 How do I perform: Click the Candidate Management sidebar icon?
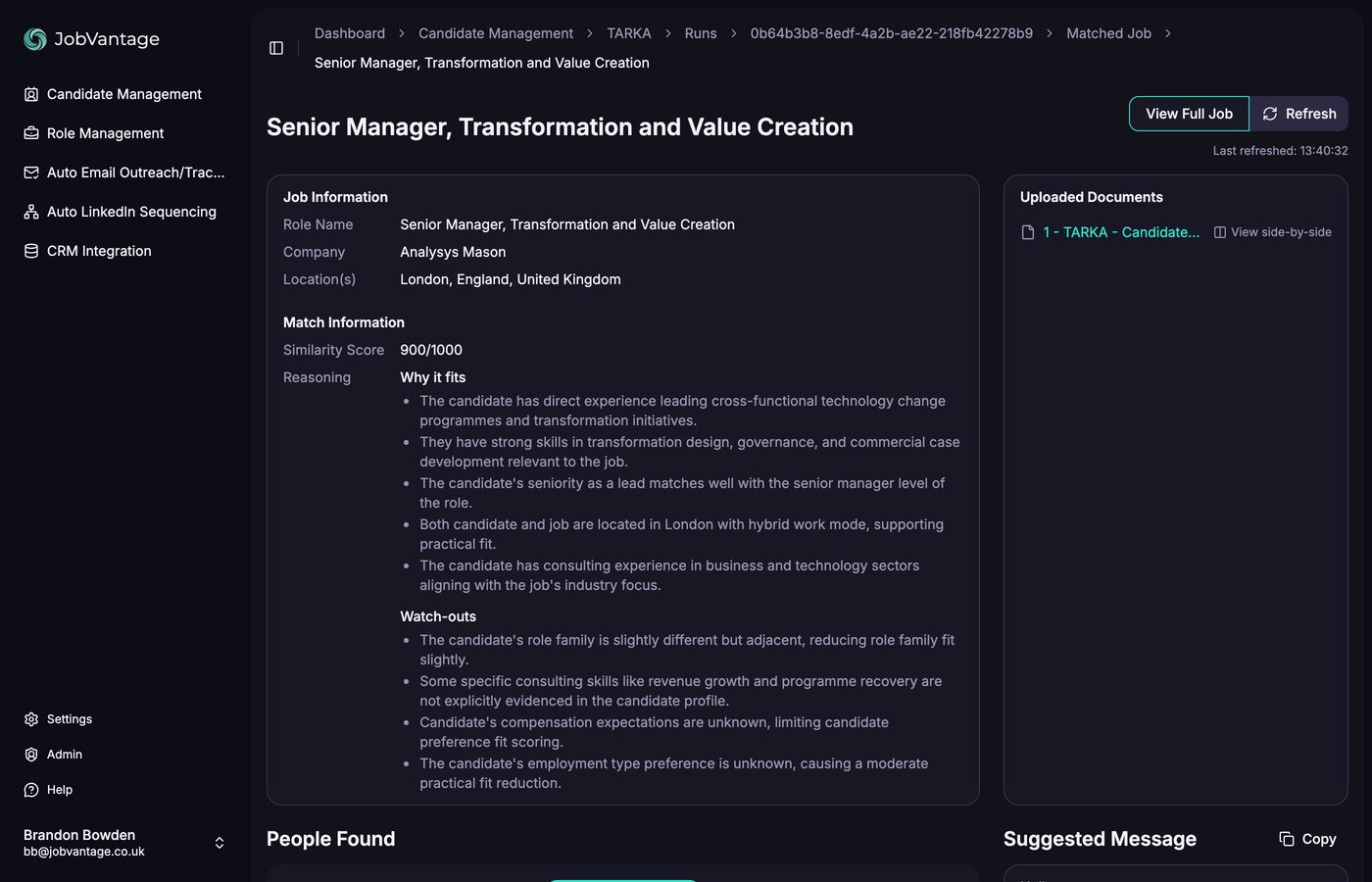click(31, 94)
